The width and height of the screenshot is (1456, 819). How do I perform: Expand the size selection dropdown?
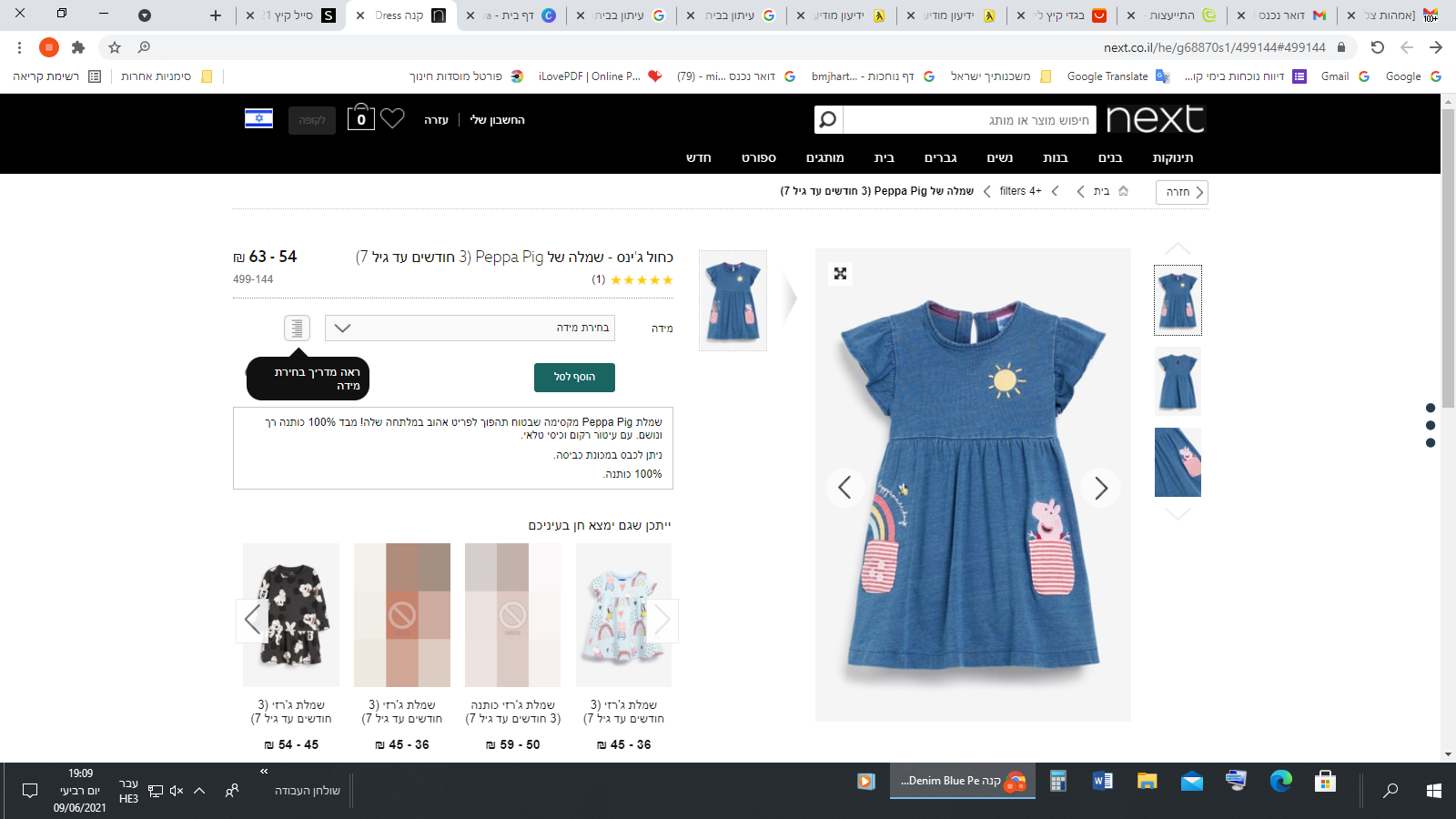470,328
